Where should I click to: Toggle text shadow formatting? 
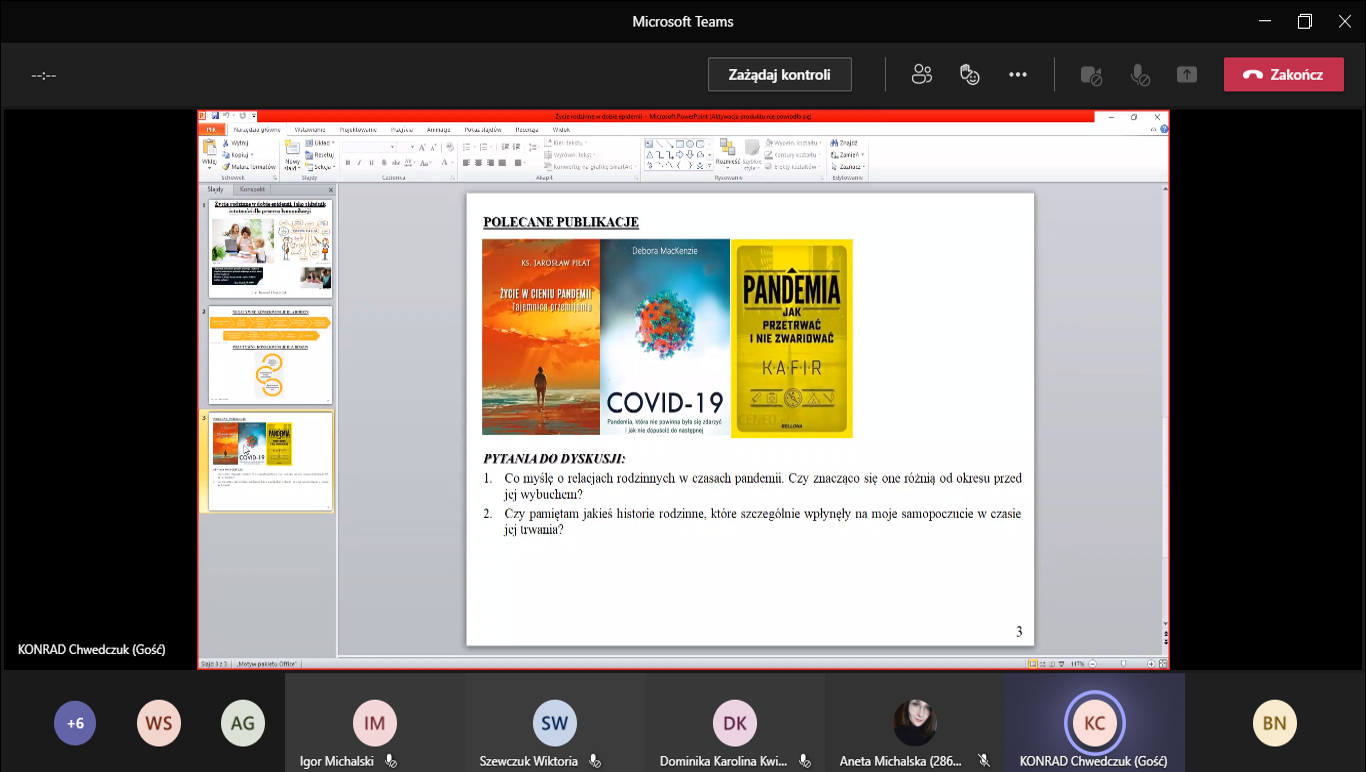[x=384, y=163]
